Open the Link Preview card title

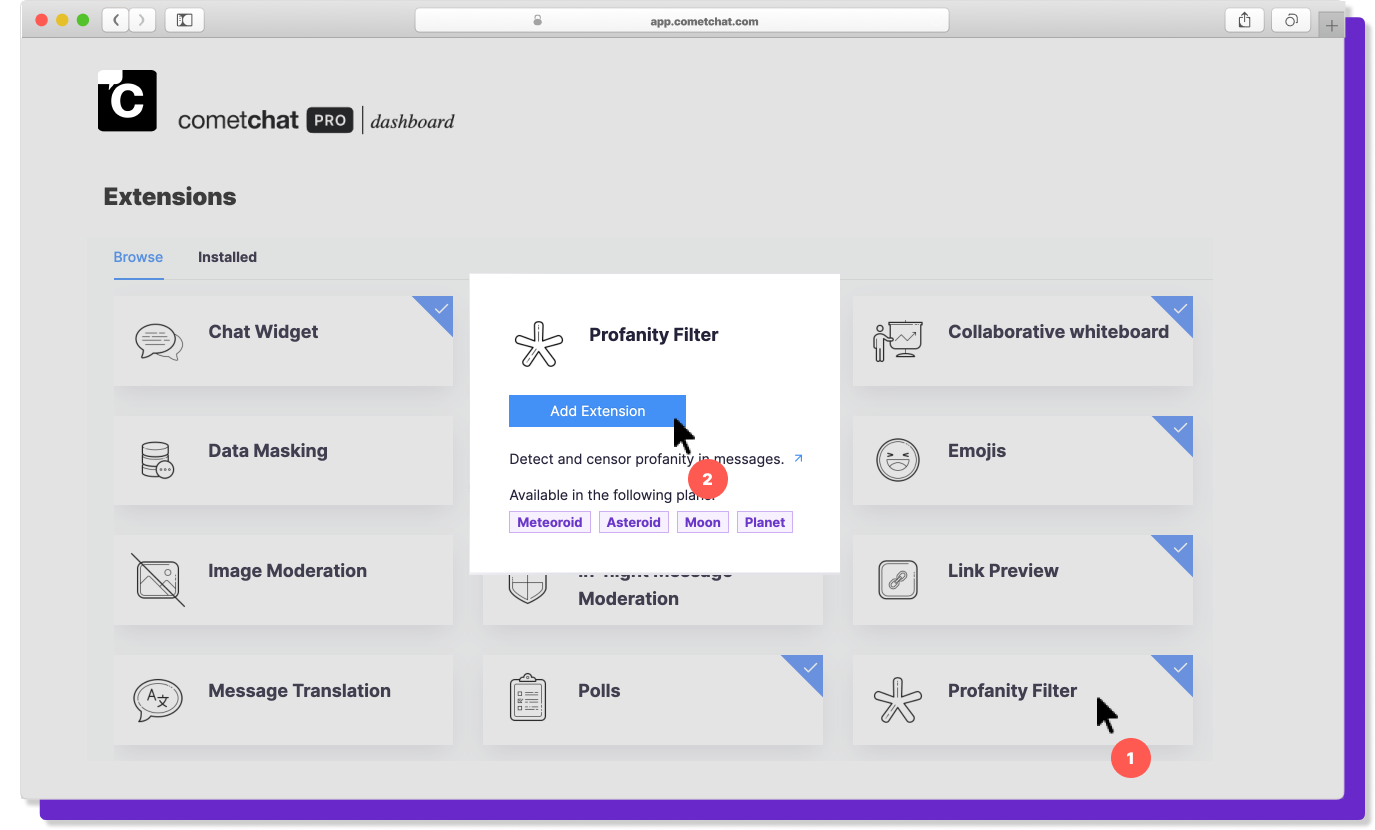pos(1003,571)
